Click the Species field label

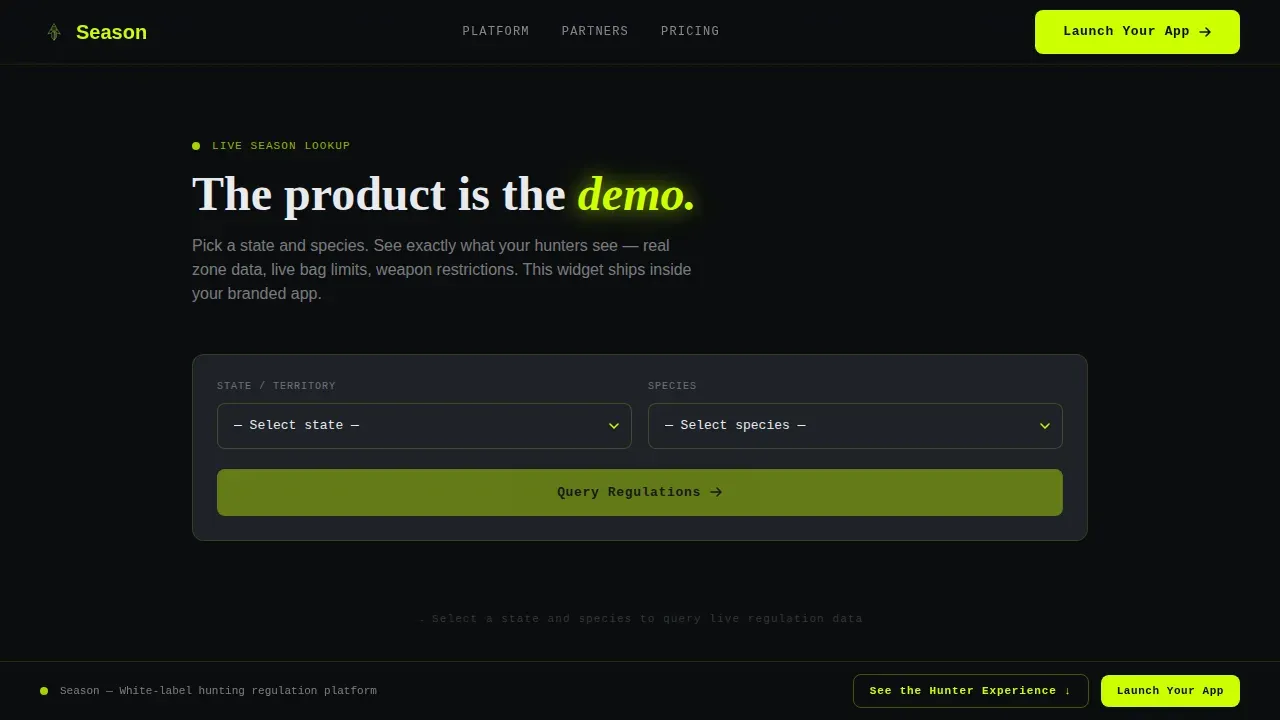coord(672,386)
